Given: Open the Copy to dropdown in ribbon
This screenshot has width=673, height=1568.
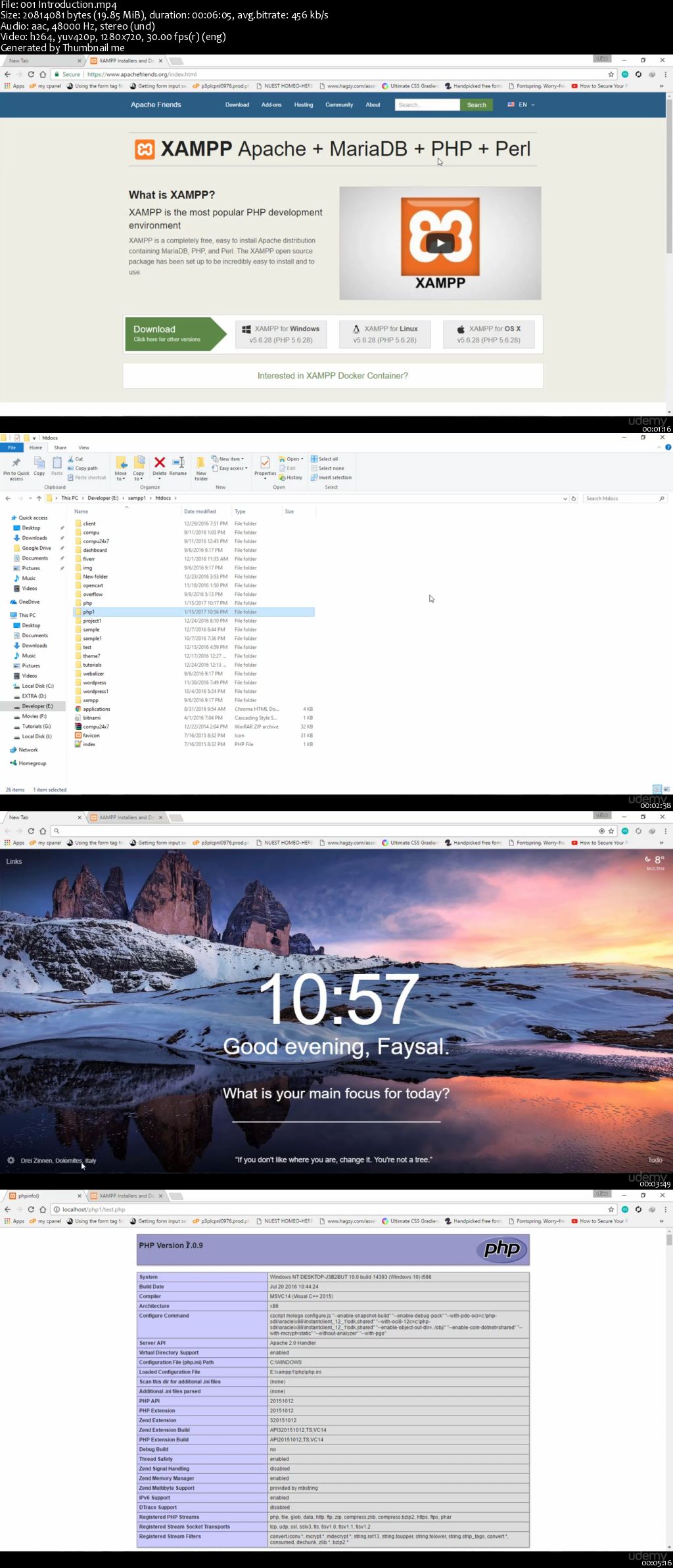Looking at the screenshot, I should 139,468.
